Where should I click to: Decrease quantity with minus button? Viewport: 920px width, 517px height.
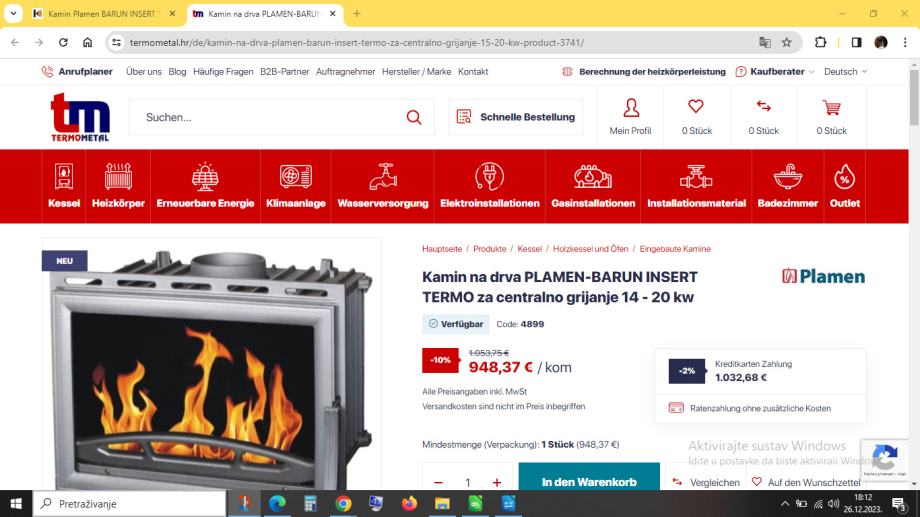click(x=438, y=482)
